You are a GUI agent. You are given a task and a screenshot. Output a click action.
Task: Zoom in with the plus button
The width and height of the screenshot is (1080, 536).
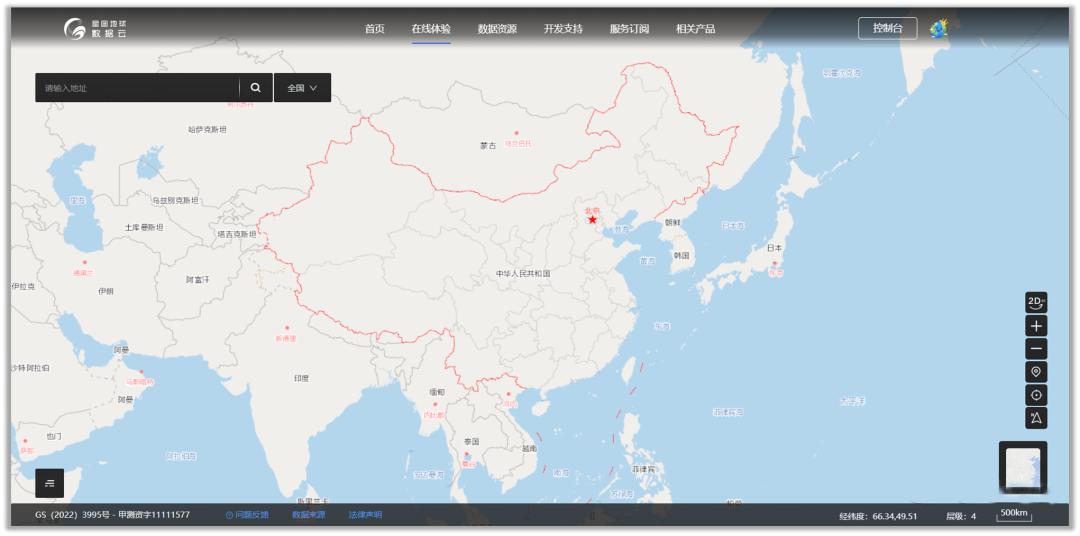pyautogui.click(x=1036, y=326)
